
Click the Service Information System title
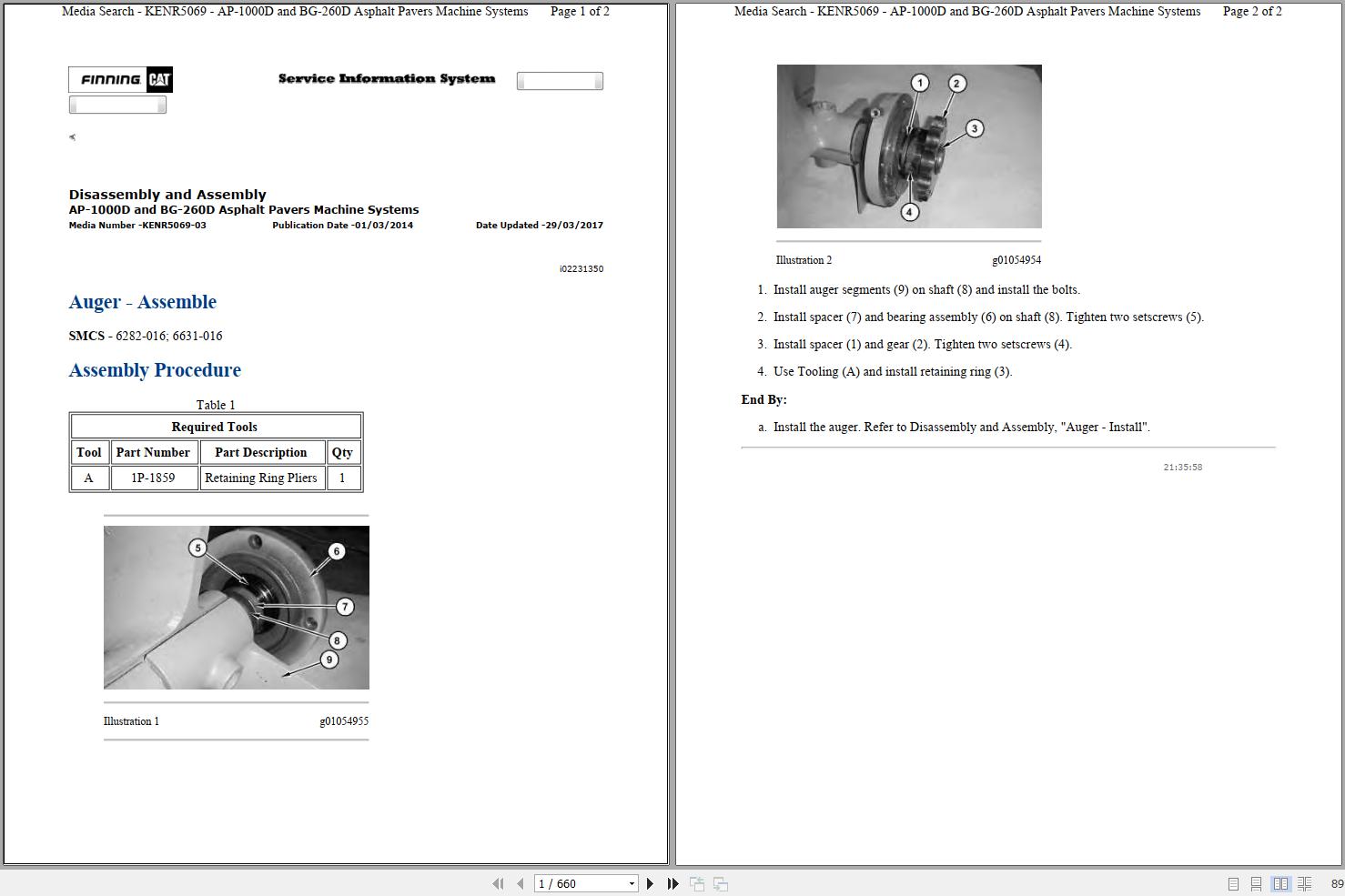pos(387,79)
